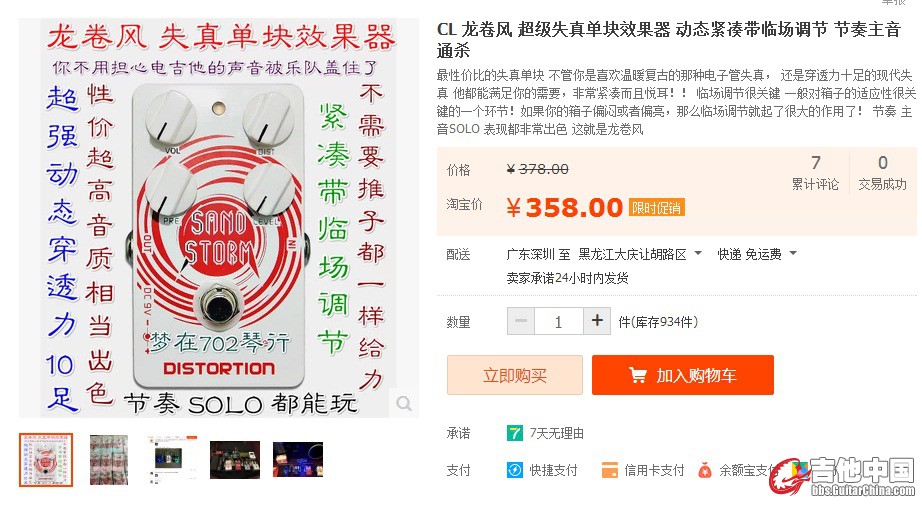
Task: Click the 限时促销 promotion tag
Action: point(656,208)
